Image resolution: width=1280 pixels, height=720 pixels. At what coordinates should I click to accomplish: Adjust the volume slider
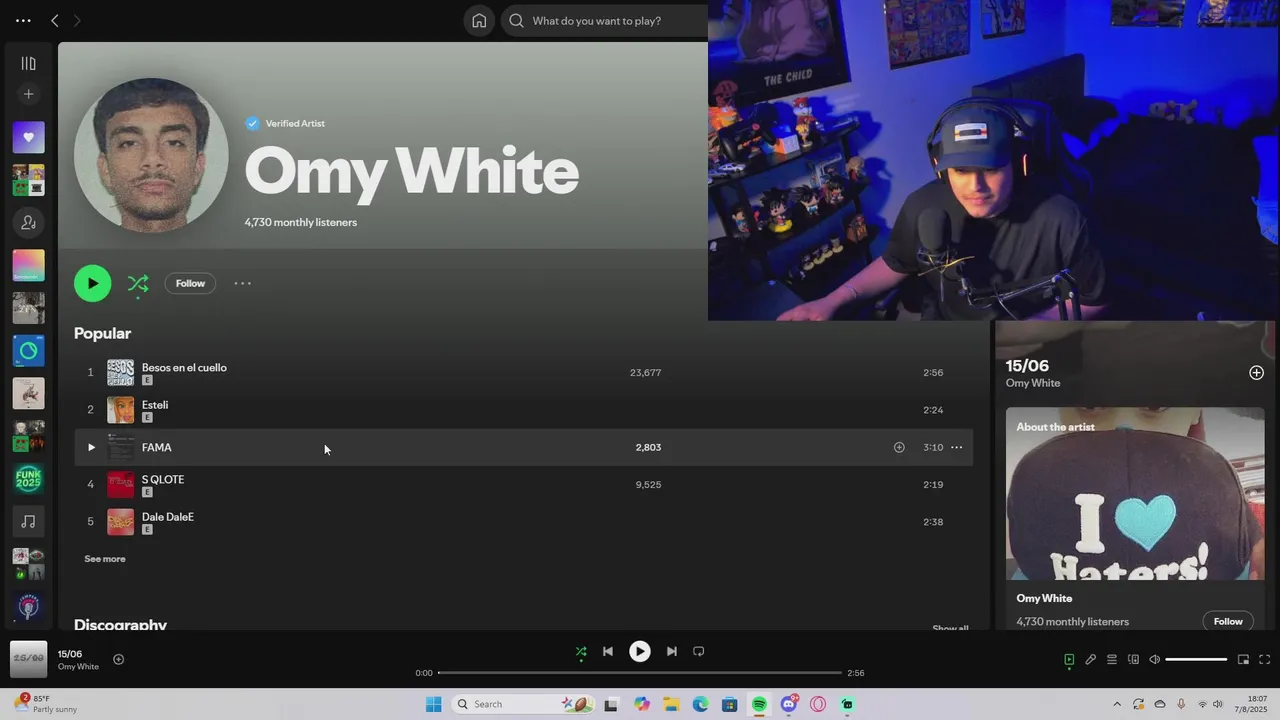coord(1196,660)
